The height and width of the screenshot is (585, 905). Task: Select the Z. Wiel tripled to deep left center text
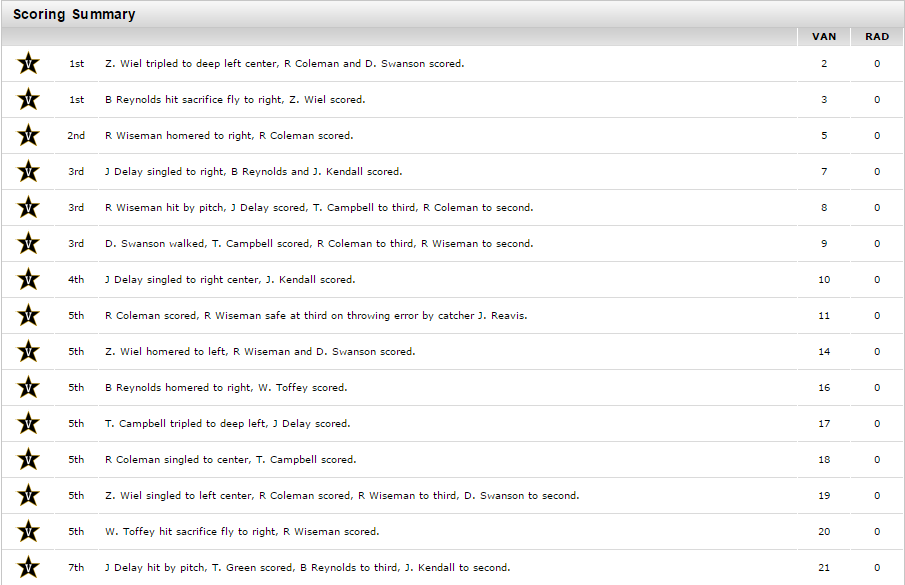click(x=285, y=63)
